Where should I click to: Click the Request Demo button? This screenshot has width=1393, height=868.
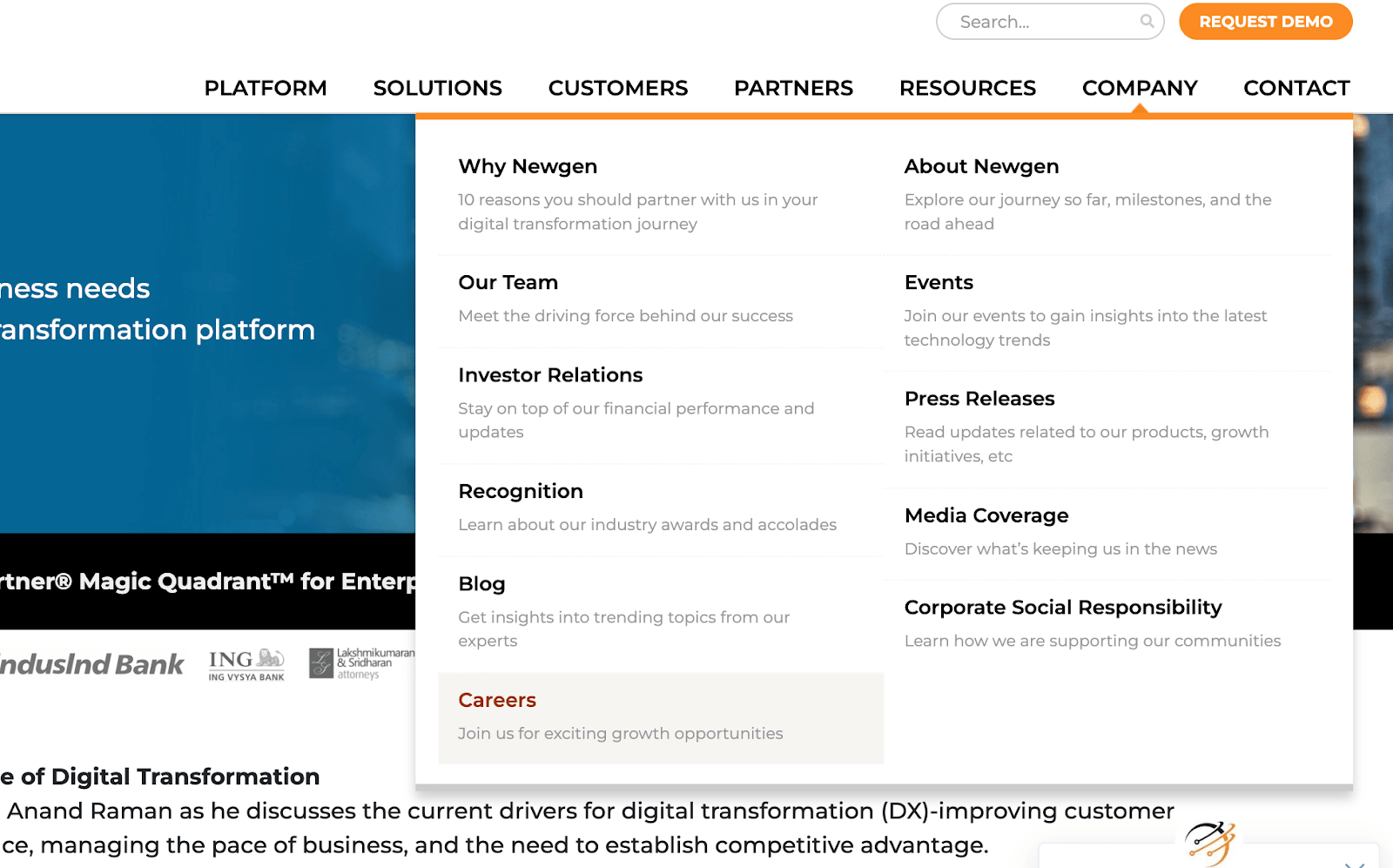click(x=1266, y=22)
